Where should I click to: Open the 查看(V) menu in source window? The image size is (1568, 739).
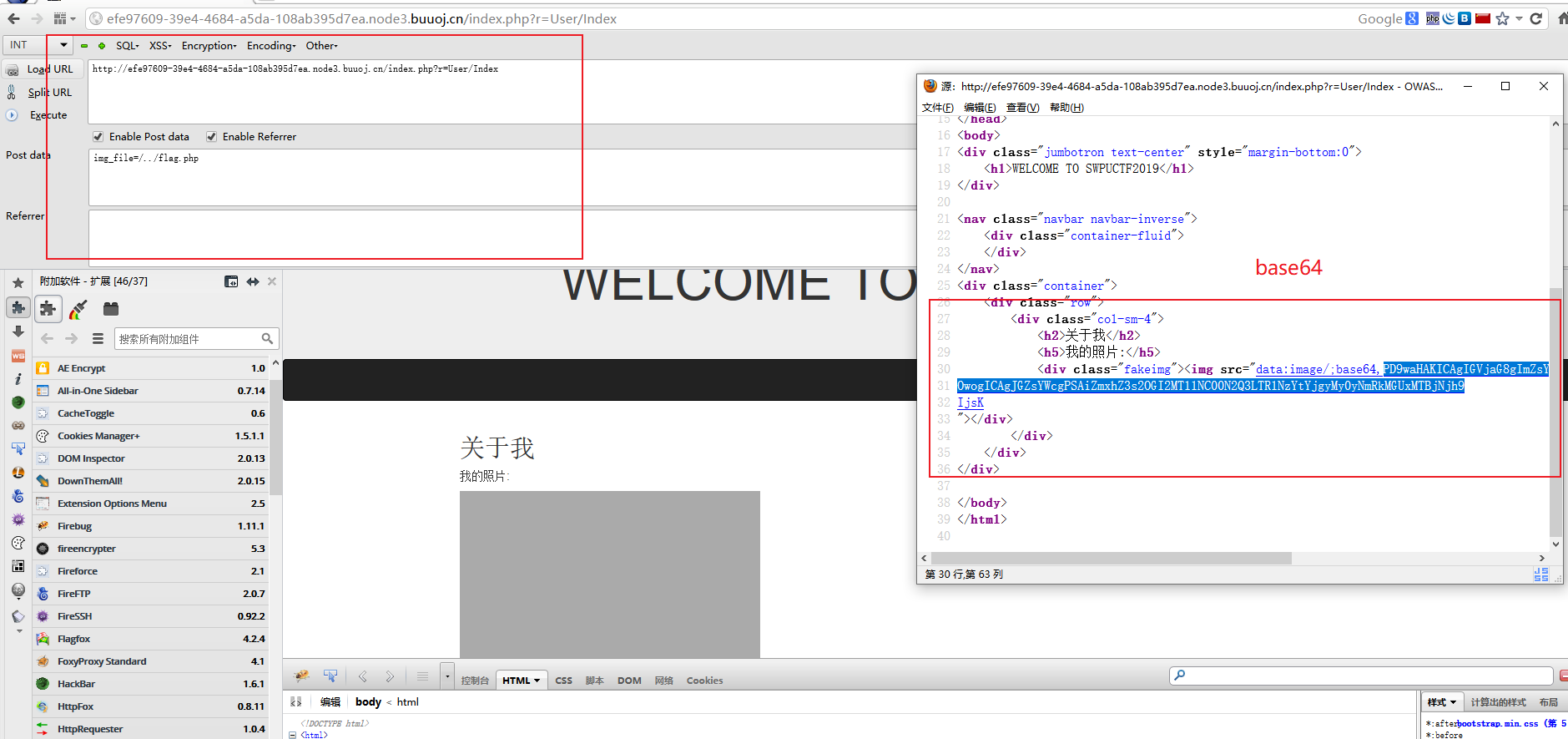point(1022,108)
